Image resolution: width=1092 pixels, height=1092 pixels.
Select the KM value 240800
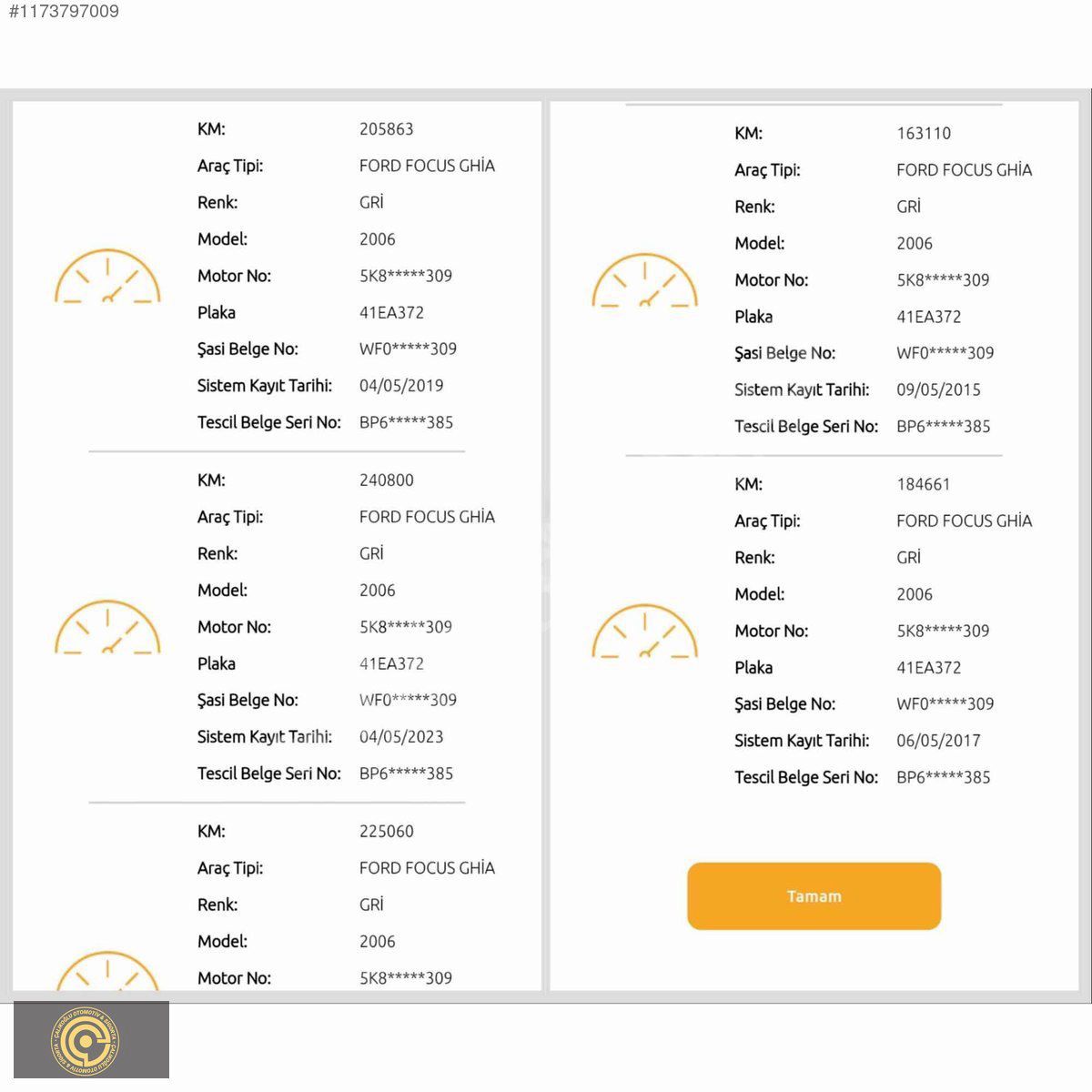(x=386, y=480)
